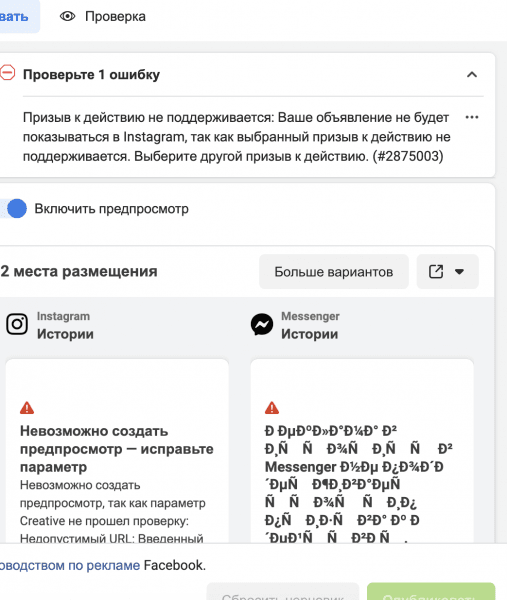Open the Facebook ad guidelines link
The image size is (507, 600).
[x=70, y=565]
